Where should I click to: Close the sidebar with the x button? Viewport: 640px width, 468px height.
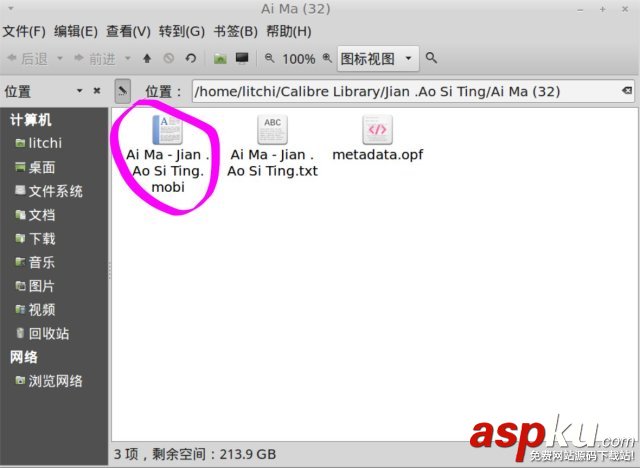click(97, 91)
